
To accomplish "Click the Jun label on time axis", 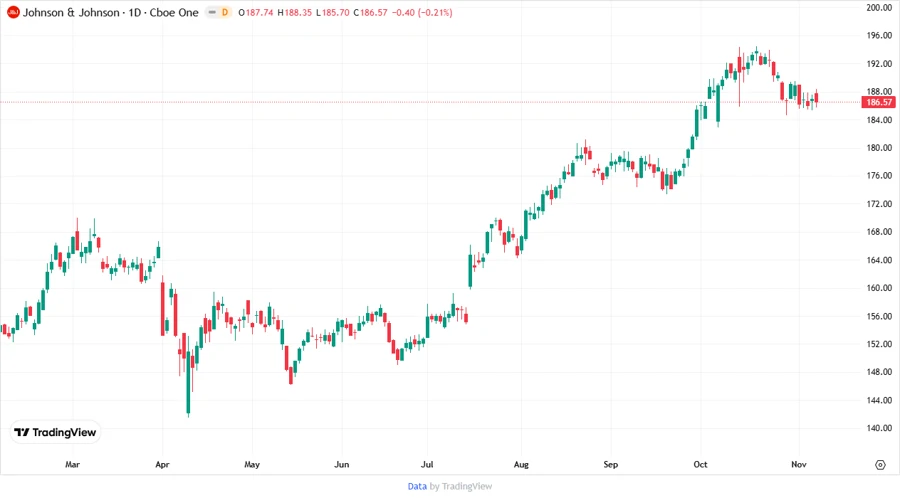I will pyautogui.click(x=342, y=464).
